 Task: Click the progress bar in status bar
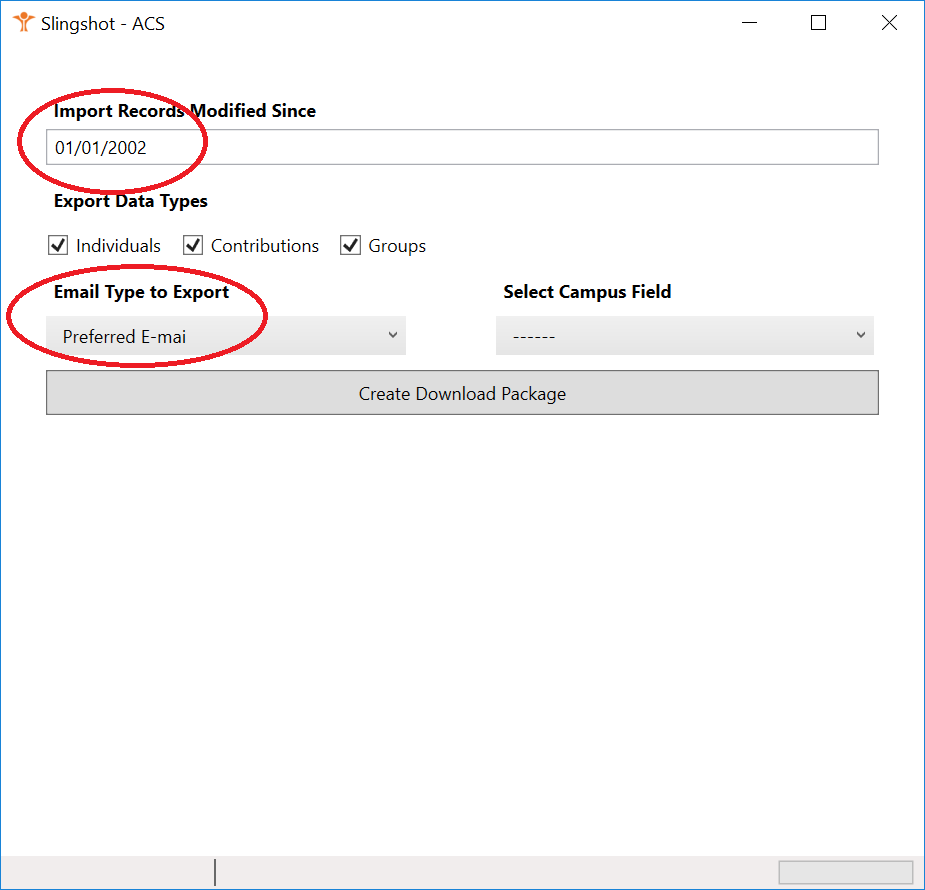pyautogui.click(x=845, y=872)
